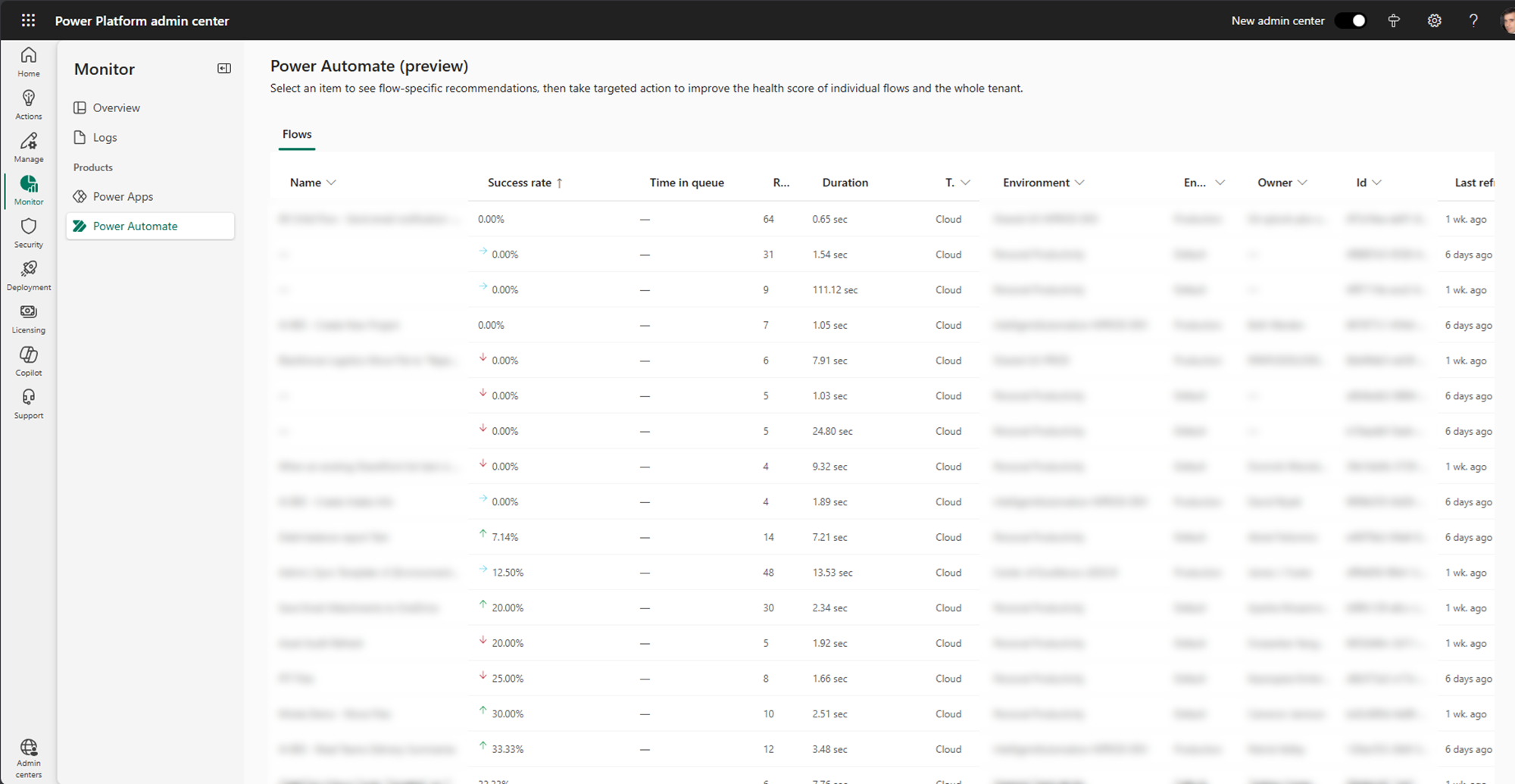Open Help question mark icon
This screenshot has height=784, width=1515.
click(1473, 20)
